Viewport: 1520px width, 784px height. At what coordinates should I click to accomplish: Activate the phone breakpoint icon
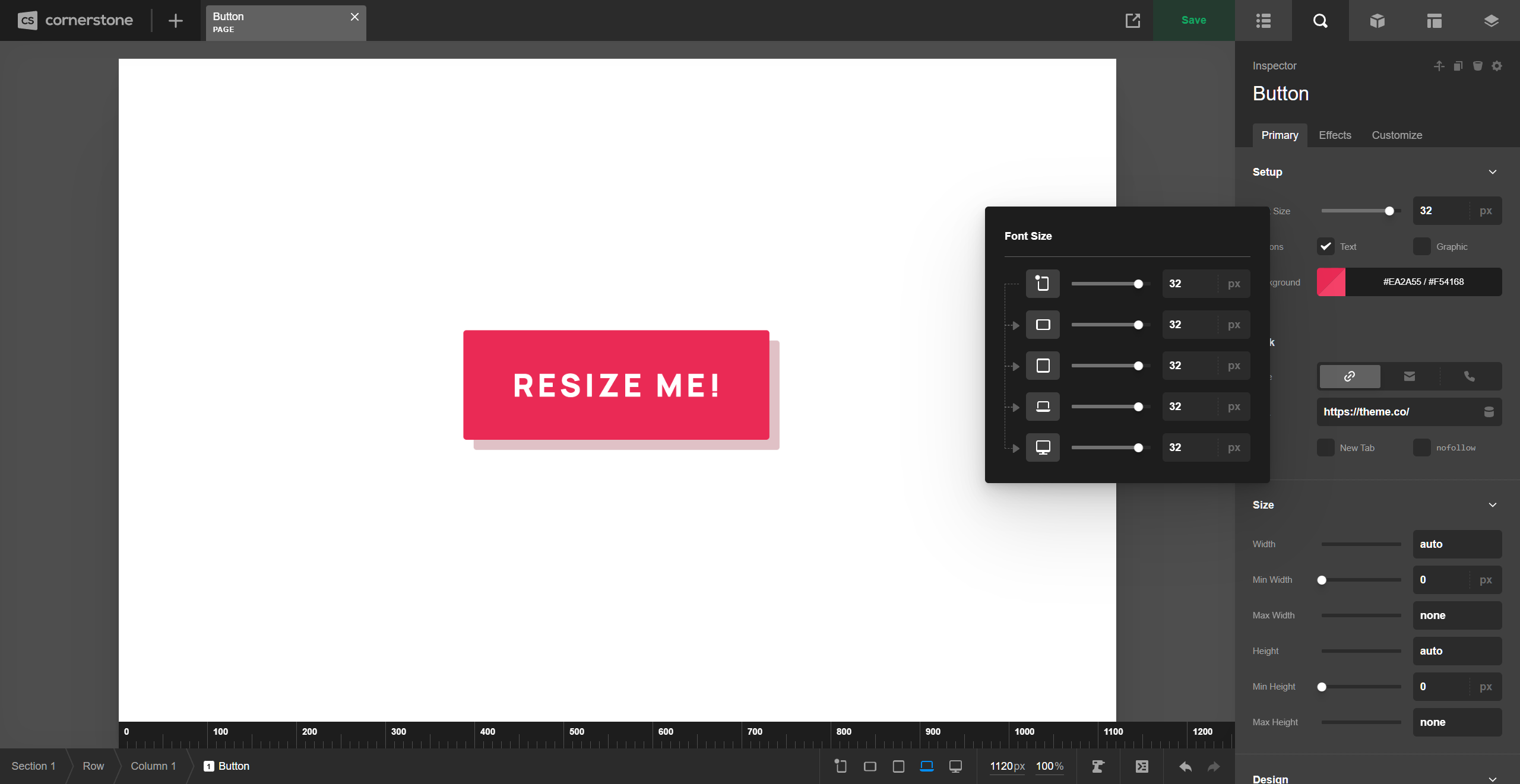tap(840, 766)
